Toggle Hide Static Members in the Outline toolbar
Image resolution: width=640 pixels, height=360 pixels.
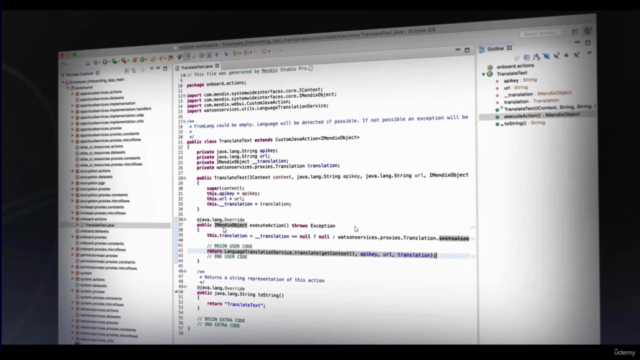point(556,56)
